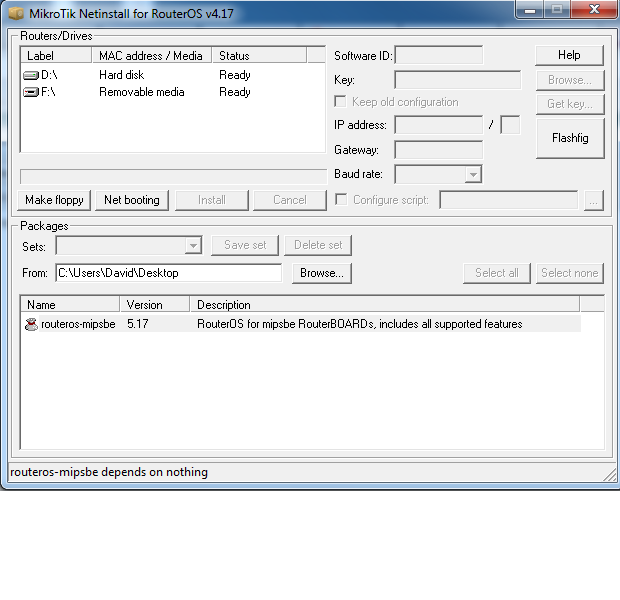The height and width of the screenshot is (600, 620).
Task: Click the routeros-mipsbe package icon
Action: coord(31,324)
